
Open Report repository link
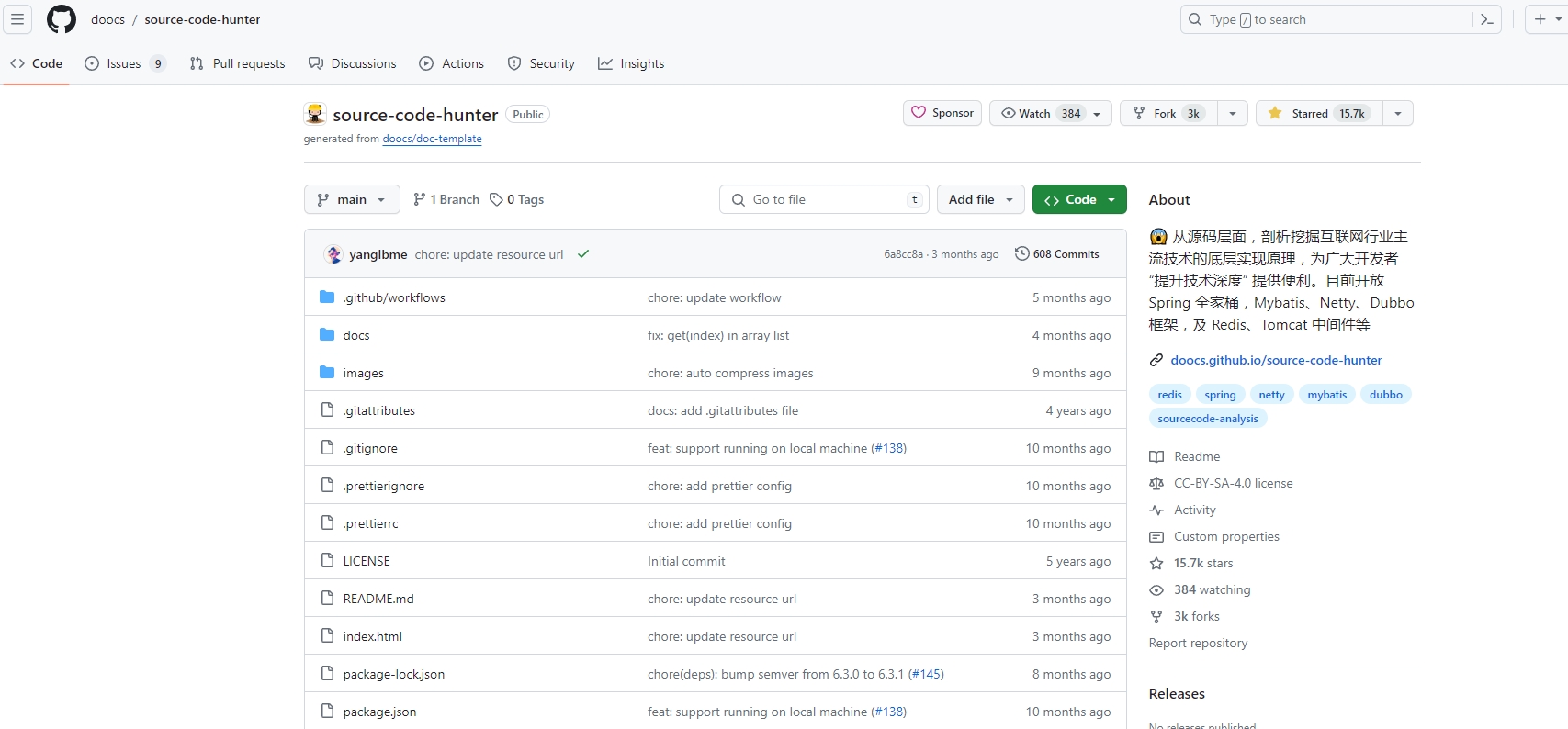(1198, 643)
